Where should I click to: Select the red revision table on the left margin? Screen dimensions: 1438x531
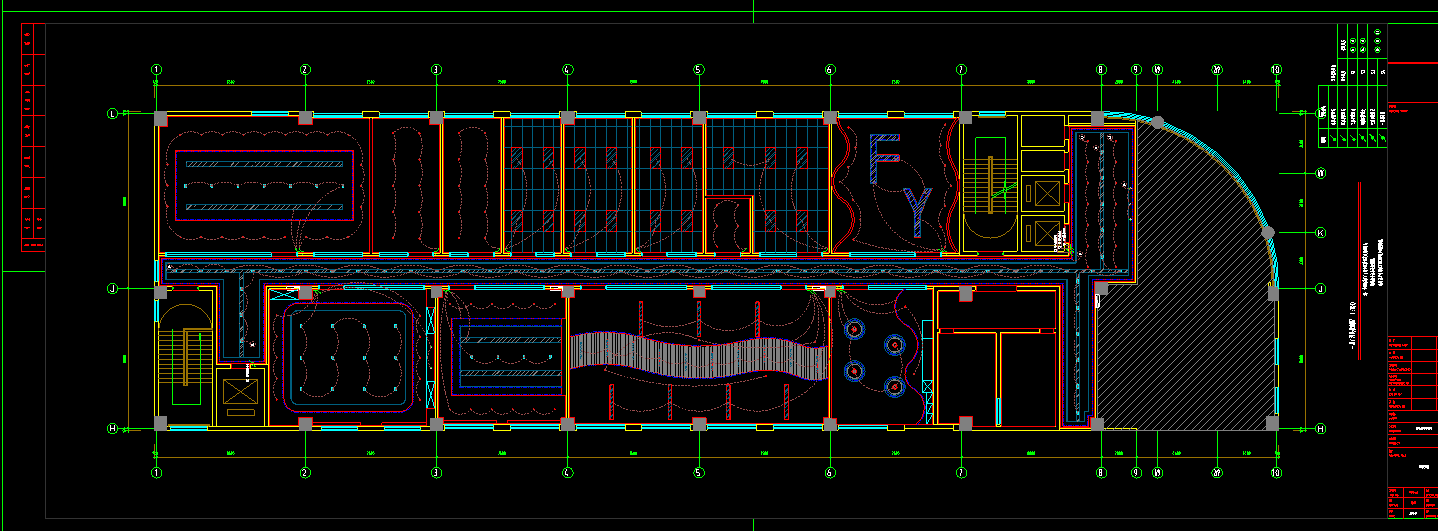(x=34, y=140)
